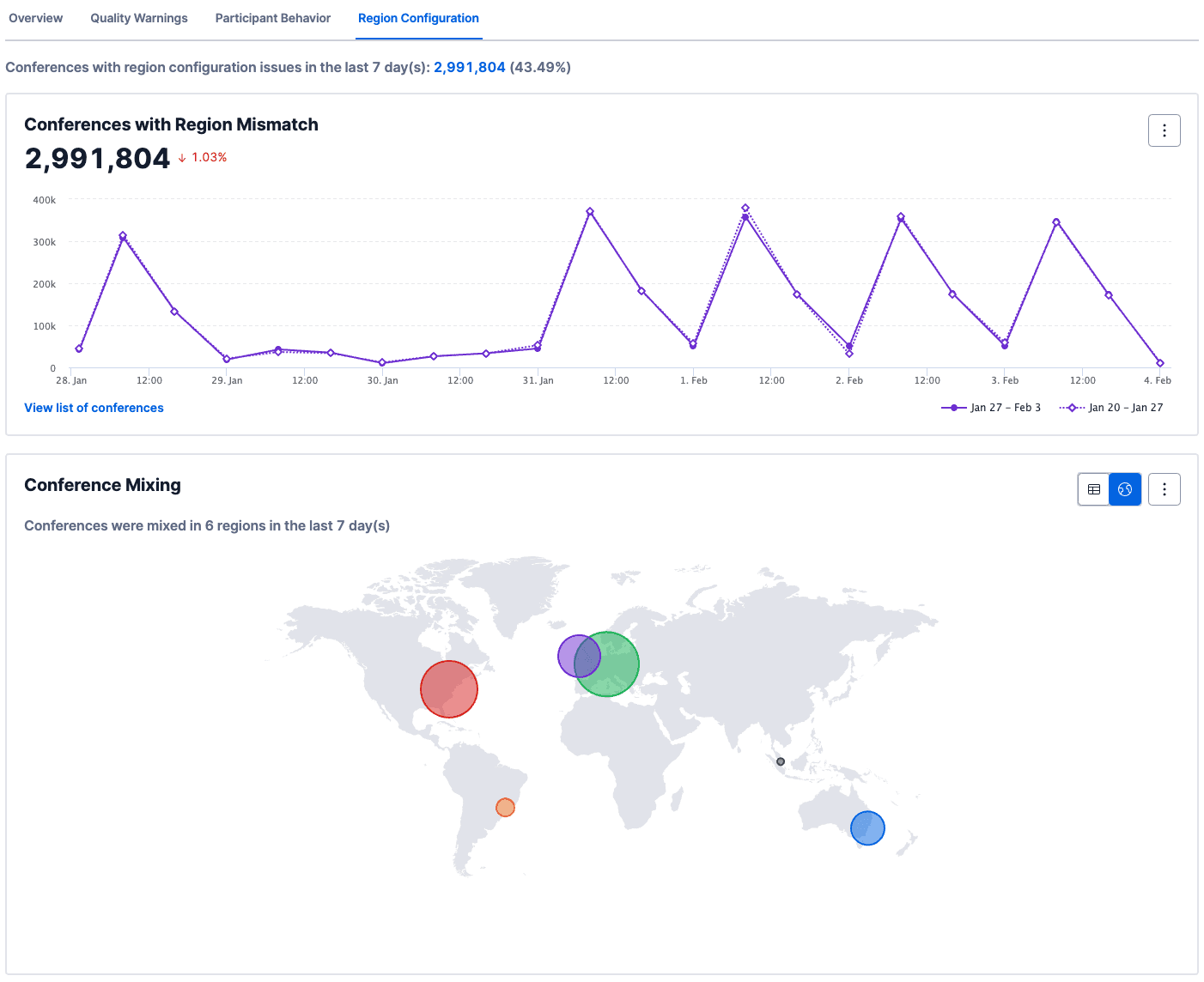Open Conference Mixing panel options menu
This screenshot has width=1204, height=982.
click(1164, 489)
